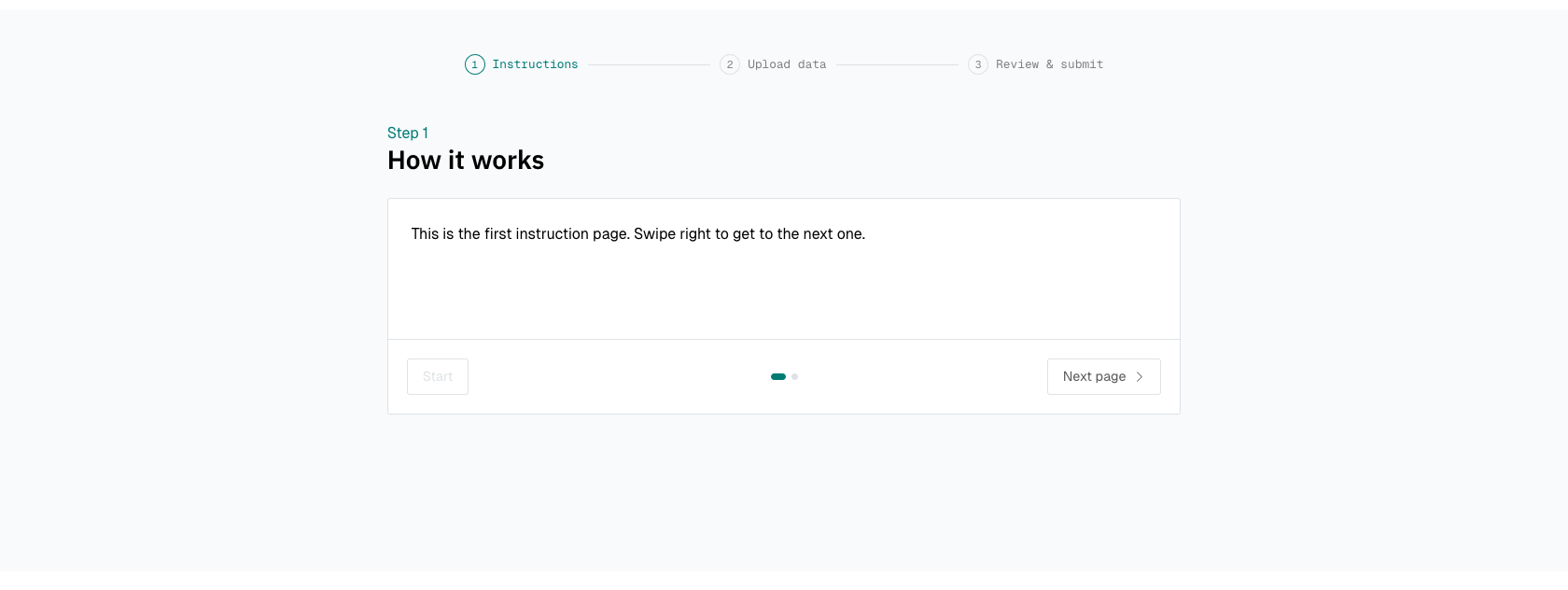1568x590 pixels.
Task: Click the chevron arrow in Next page
Action: coord(1140,376)
